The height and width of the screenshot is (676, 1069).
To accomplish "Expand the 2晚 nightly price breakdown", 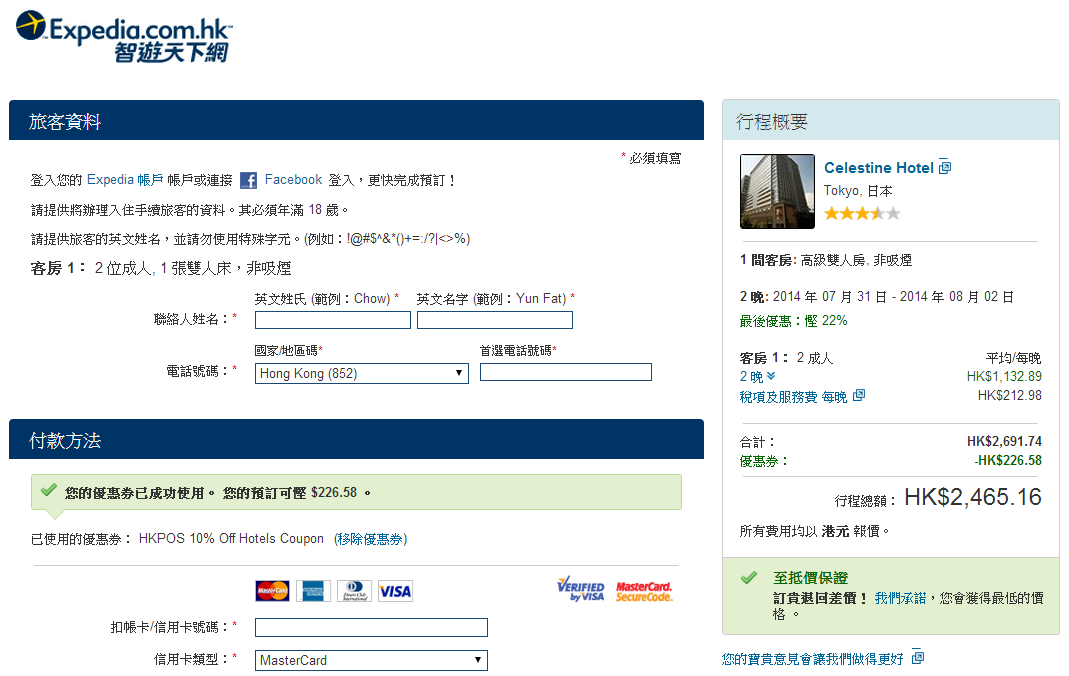I will tap(757, 377).
